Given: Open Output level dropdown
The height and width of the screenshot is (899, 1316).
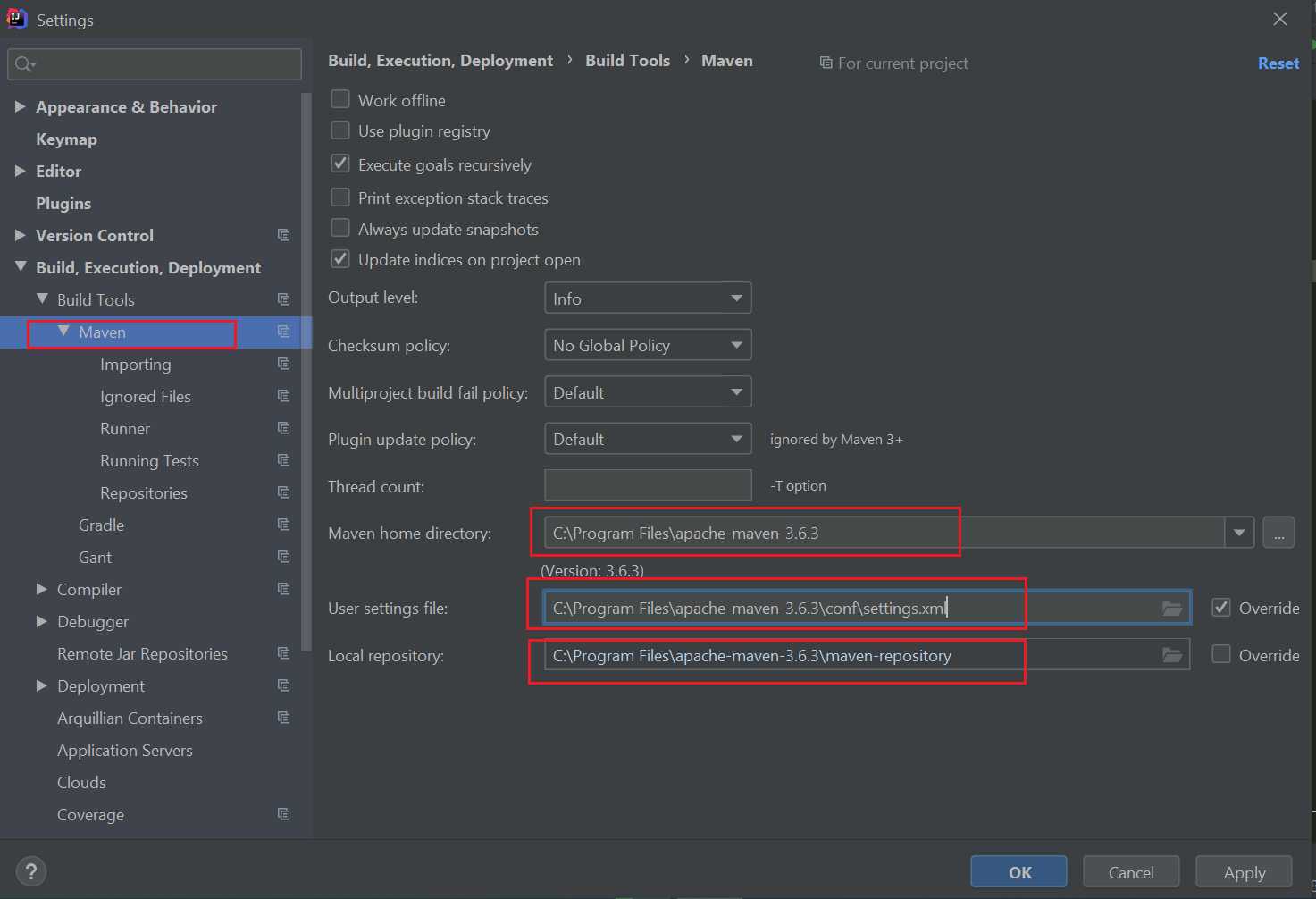Looking at the screenshot, I should click(648, 298).
